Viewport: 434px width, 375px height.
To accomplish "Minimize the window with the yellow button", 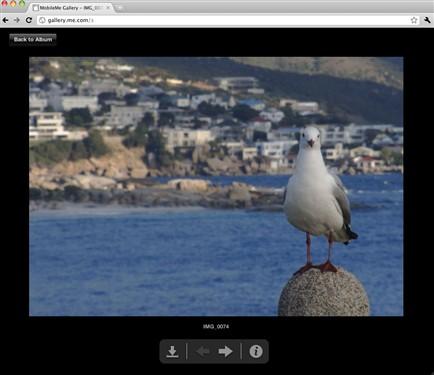I will (13, 3).
